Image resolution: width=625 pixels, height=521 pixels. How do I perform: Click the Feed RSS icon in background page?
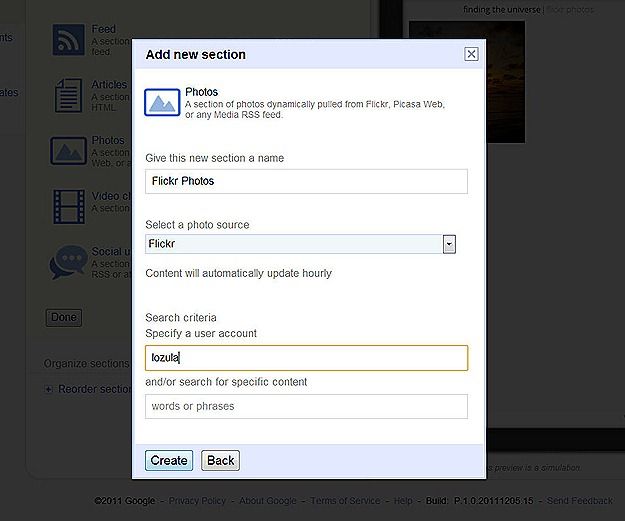pyautogui.click(x=69, y=40)
